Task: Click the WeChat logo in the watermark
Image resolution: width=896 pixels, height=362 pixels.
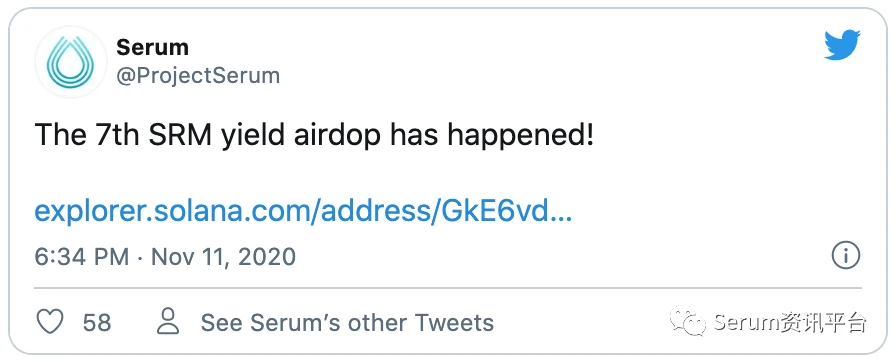Action: click(x=688, y=321)
